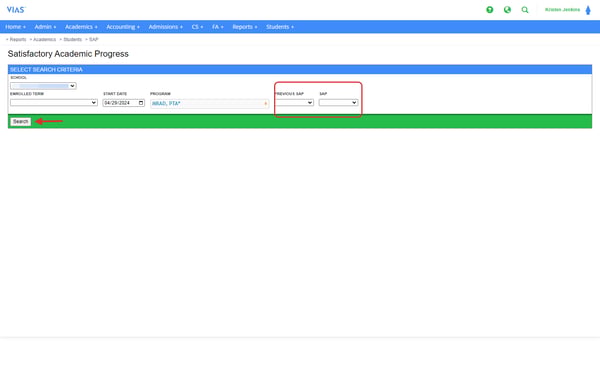Click the plus icon in Program field
The width and height of the screenshot is (600, 367).
(266, 104)
